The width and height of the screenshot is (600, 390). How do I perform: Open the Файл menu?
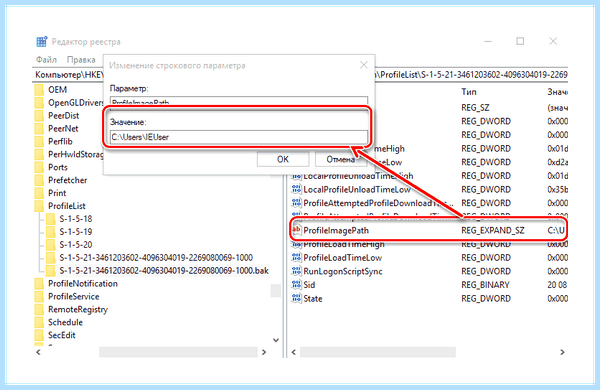pyautogui.click(x=46, y=60)
